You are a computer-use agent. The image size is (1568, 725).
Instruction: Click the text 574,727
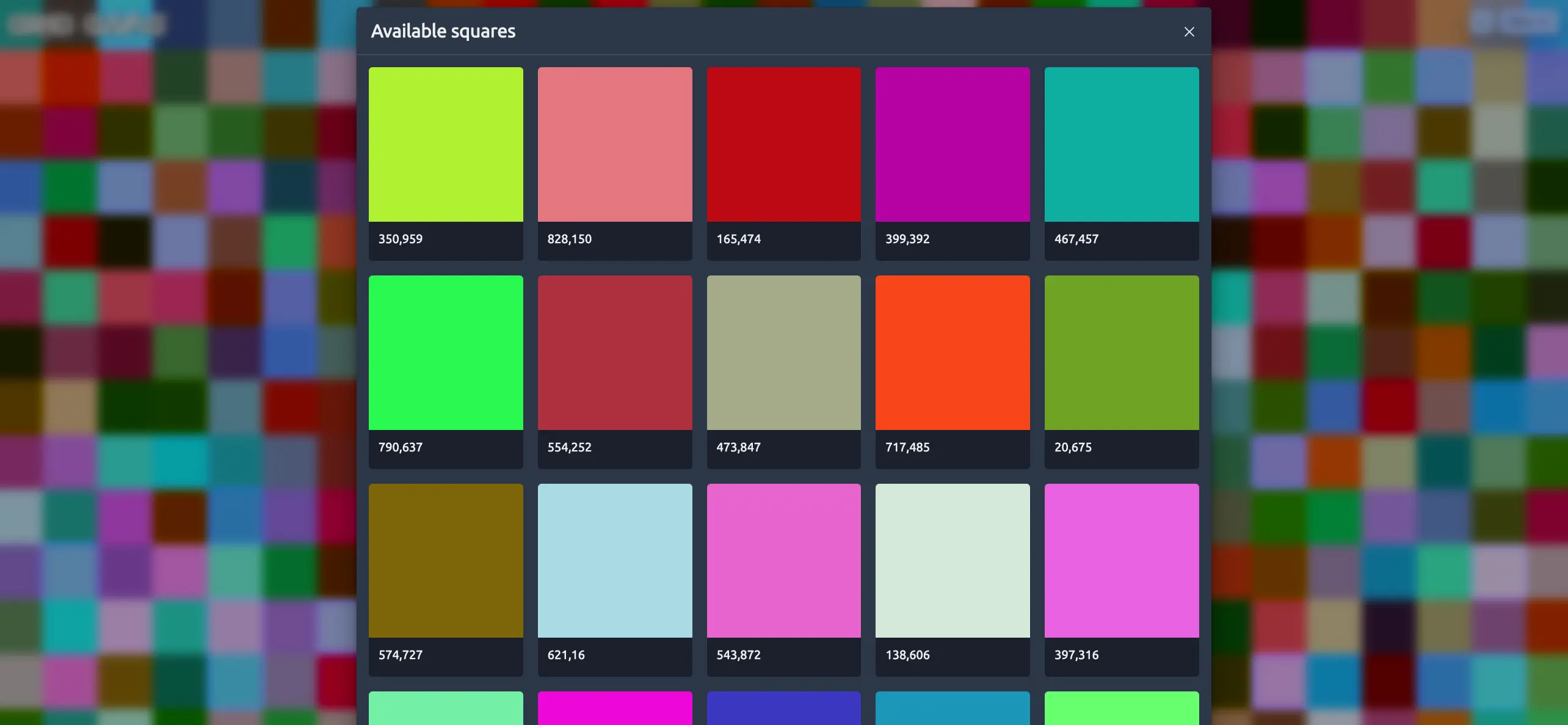(401, 655)
